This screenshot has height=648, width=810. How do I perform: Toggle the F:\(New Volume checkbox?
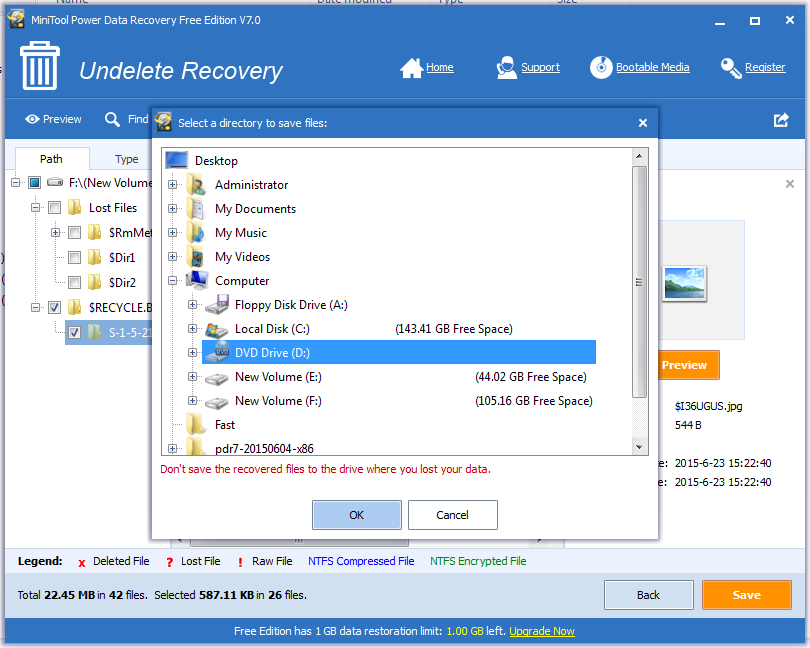(35, 182)
